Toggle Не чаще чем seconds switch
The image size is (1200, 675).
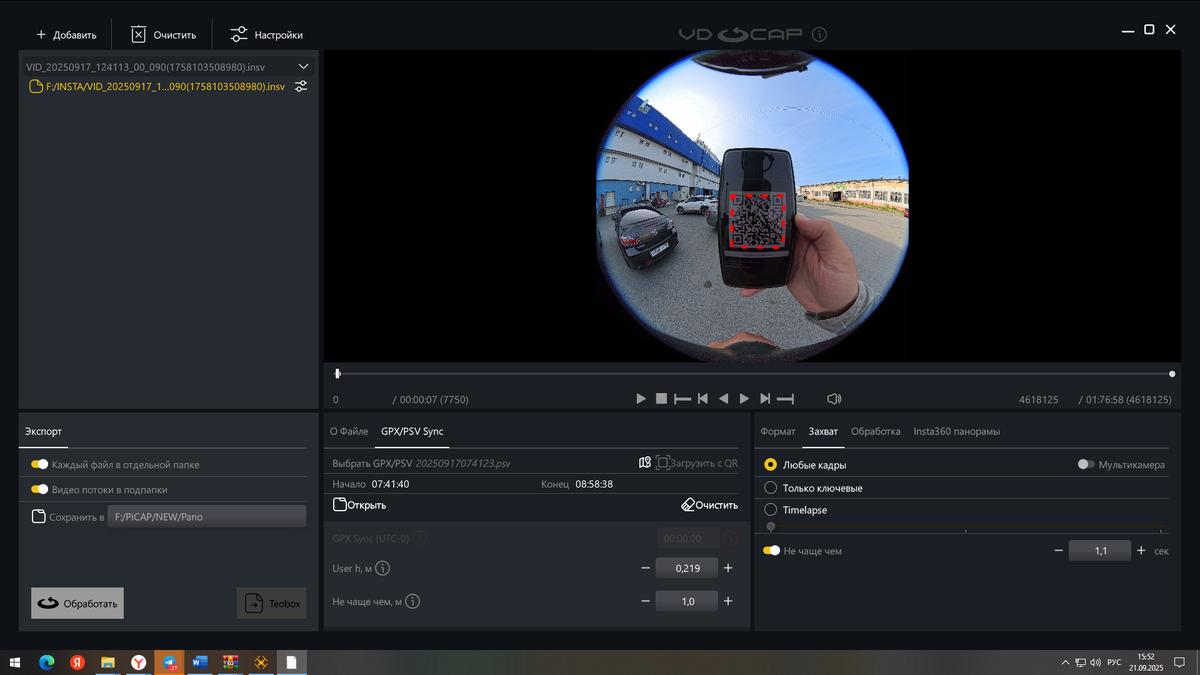tap(771, 550)
